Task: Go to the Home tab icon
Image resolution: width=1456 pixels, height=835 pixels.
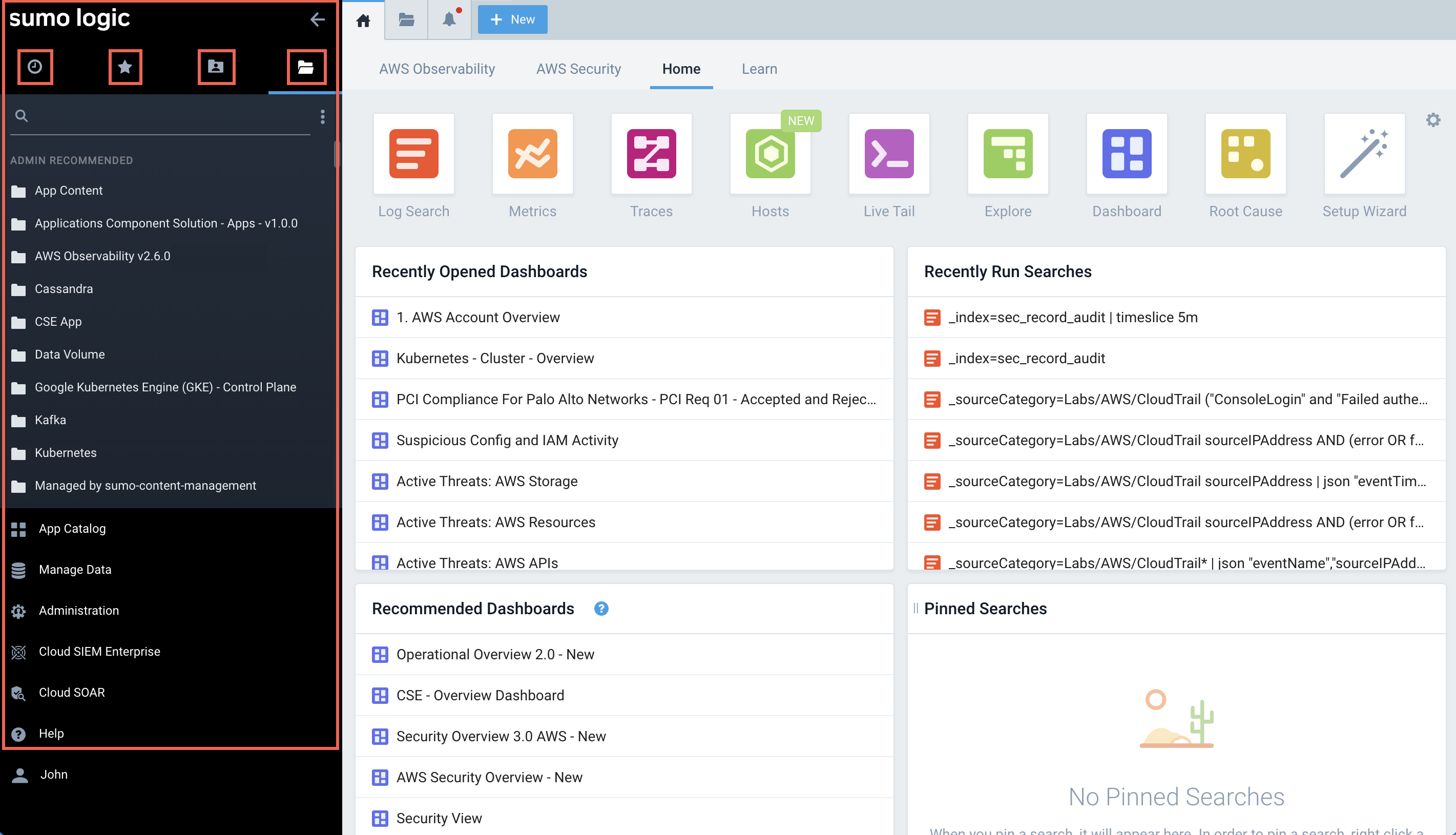Action: (x=363, y=20)
